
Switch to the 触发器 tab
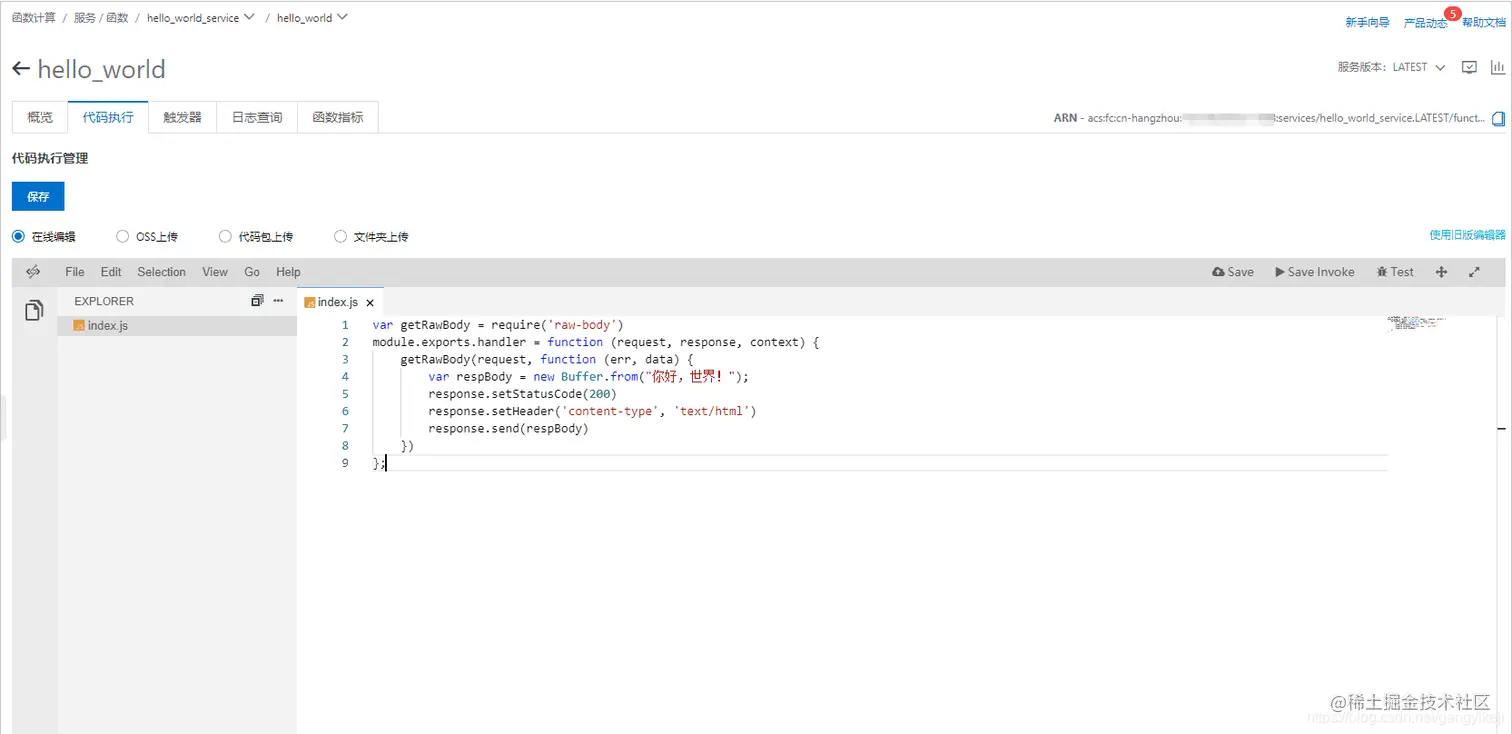click(182, 117)
